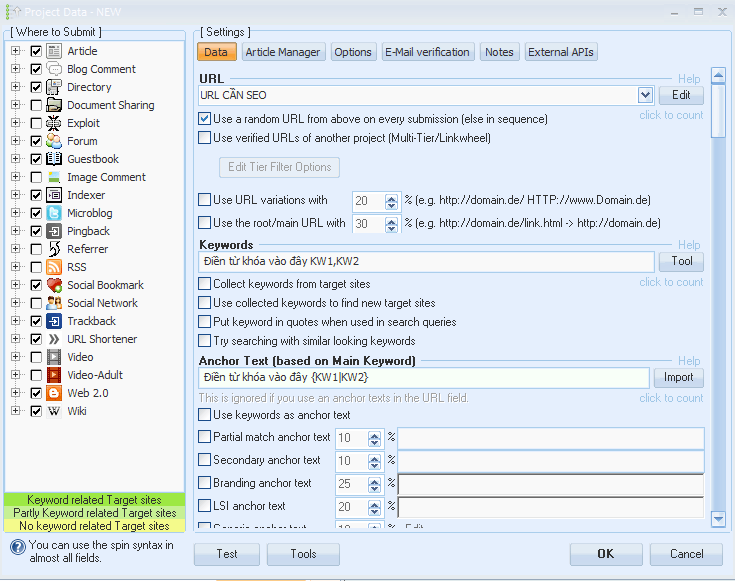735x581 pixels.
Task: Click the Edit button beside URL
Action: click(681, 95)
